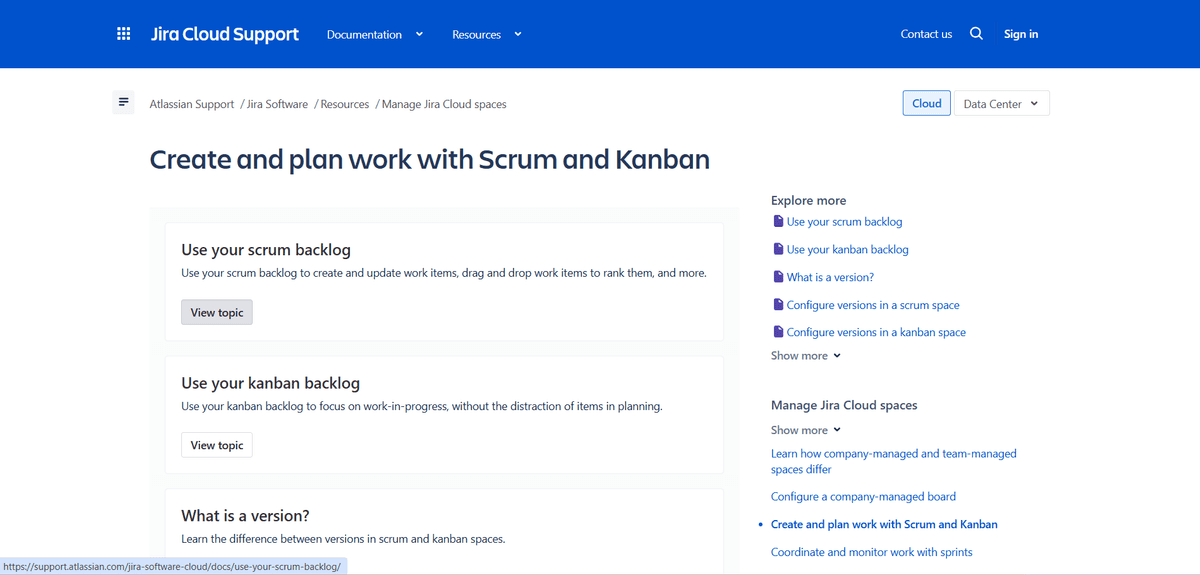Image resolution: width=1200 pixels, height=575 pixels.
Task: Click document icon beside Use your kanban backlog
Action: pyautogui.click(x=778, y=249)
